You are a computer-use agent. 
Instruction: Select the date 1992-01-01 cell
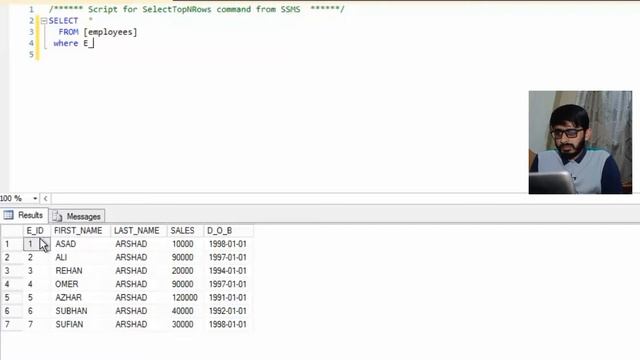point(228,311)
